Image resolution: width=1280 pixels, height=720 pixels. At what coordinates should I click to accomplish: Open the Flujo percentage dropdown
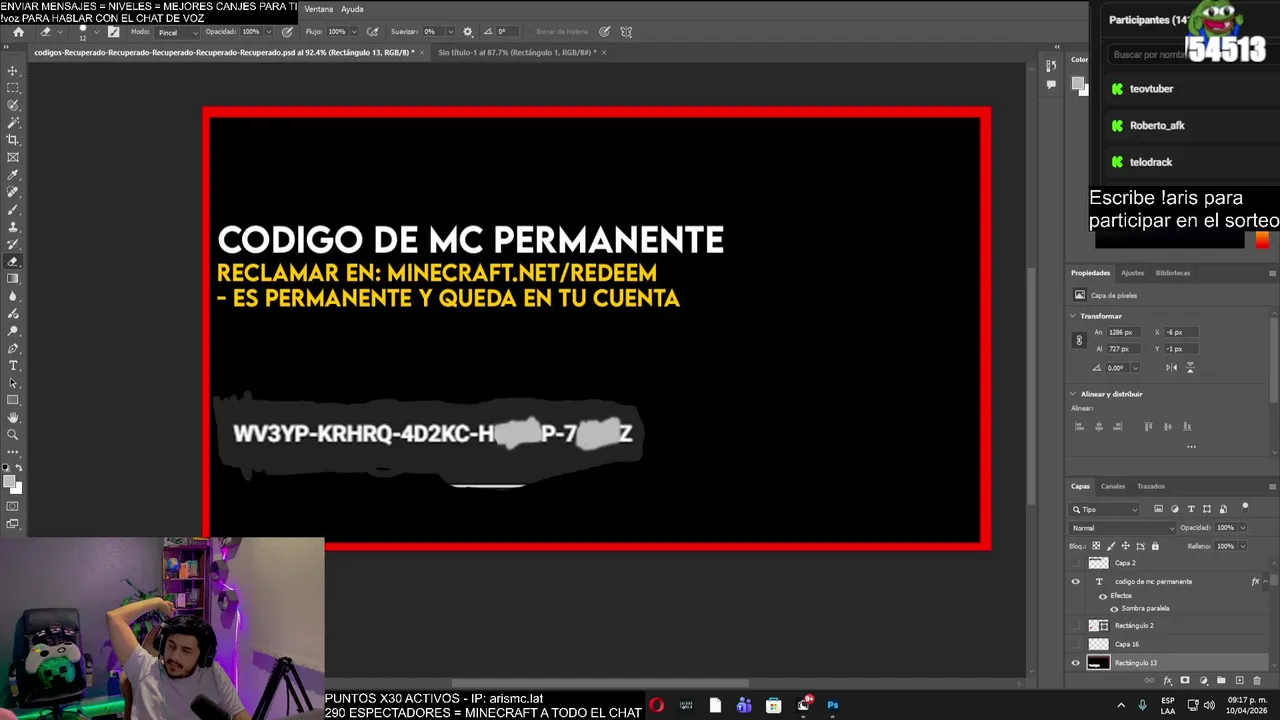point(354,32)
